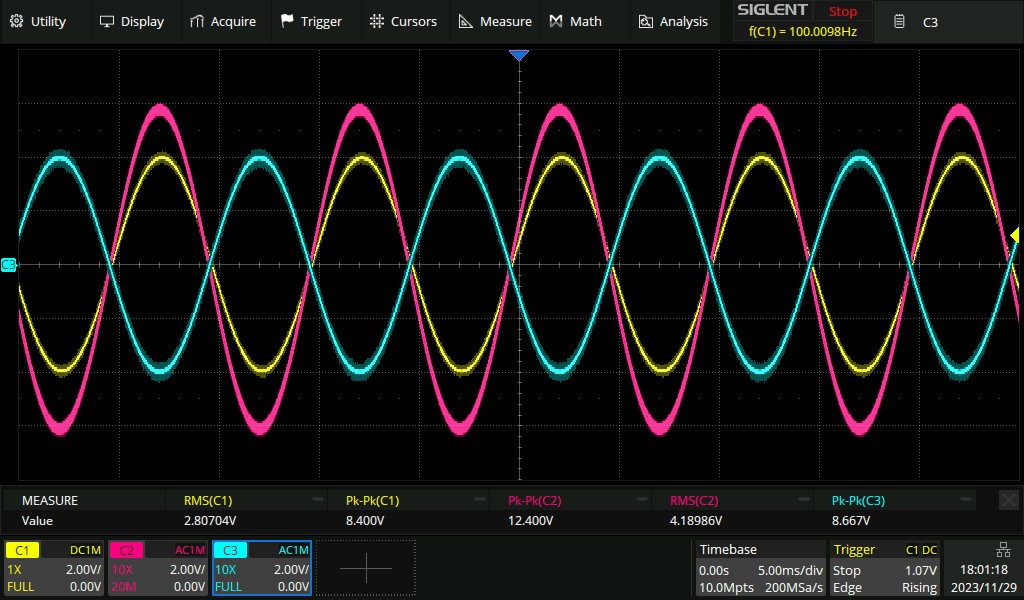This screenshot has width=1024, height=600.
Task: Open the Trigger settings box at bottom
Action: (x=885, y=568)
